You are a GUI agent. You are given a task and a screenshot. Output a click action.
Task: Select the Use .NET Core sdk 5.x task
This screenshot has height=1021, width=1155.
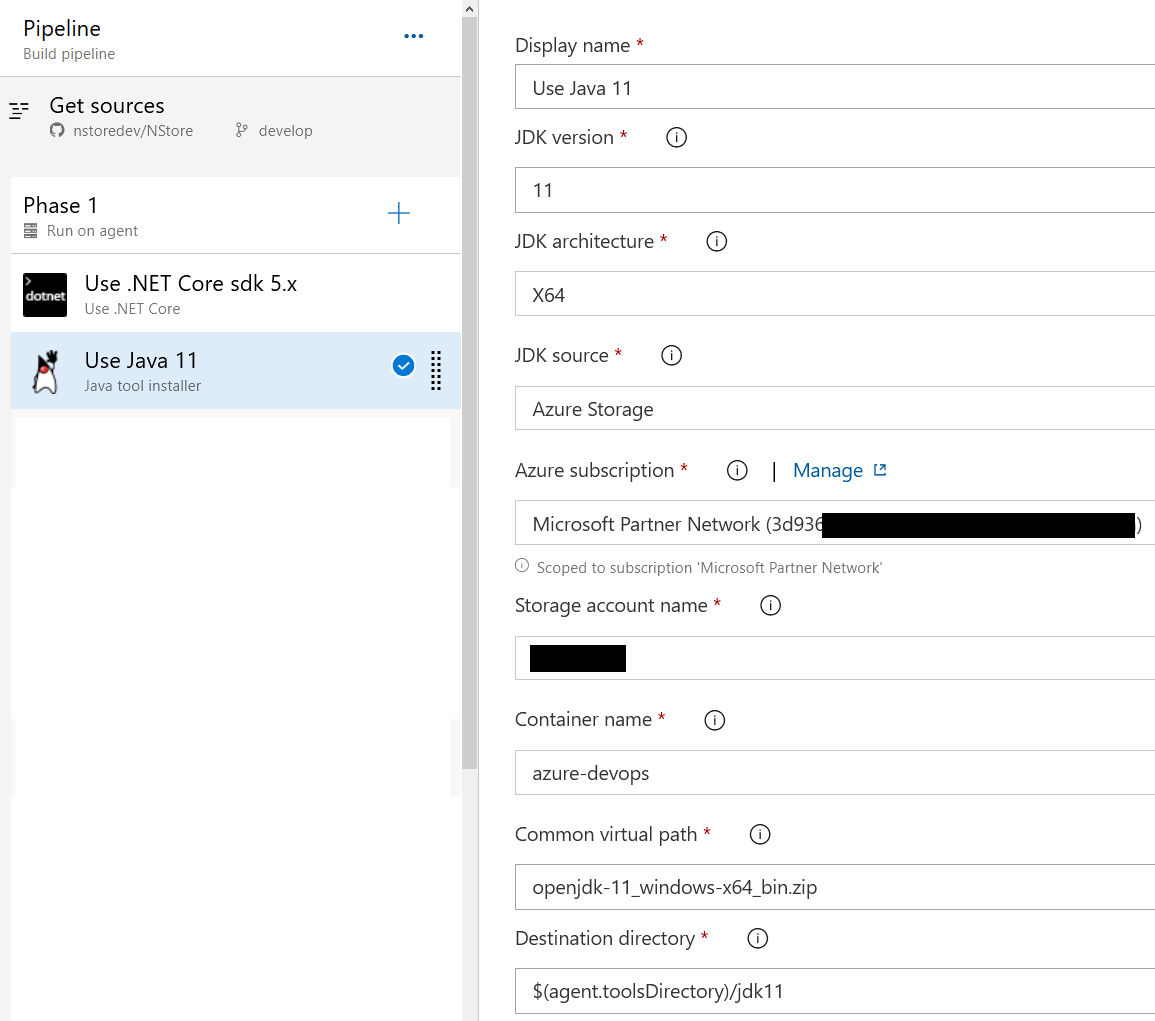click(236, 293)
